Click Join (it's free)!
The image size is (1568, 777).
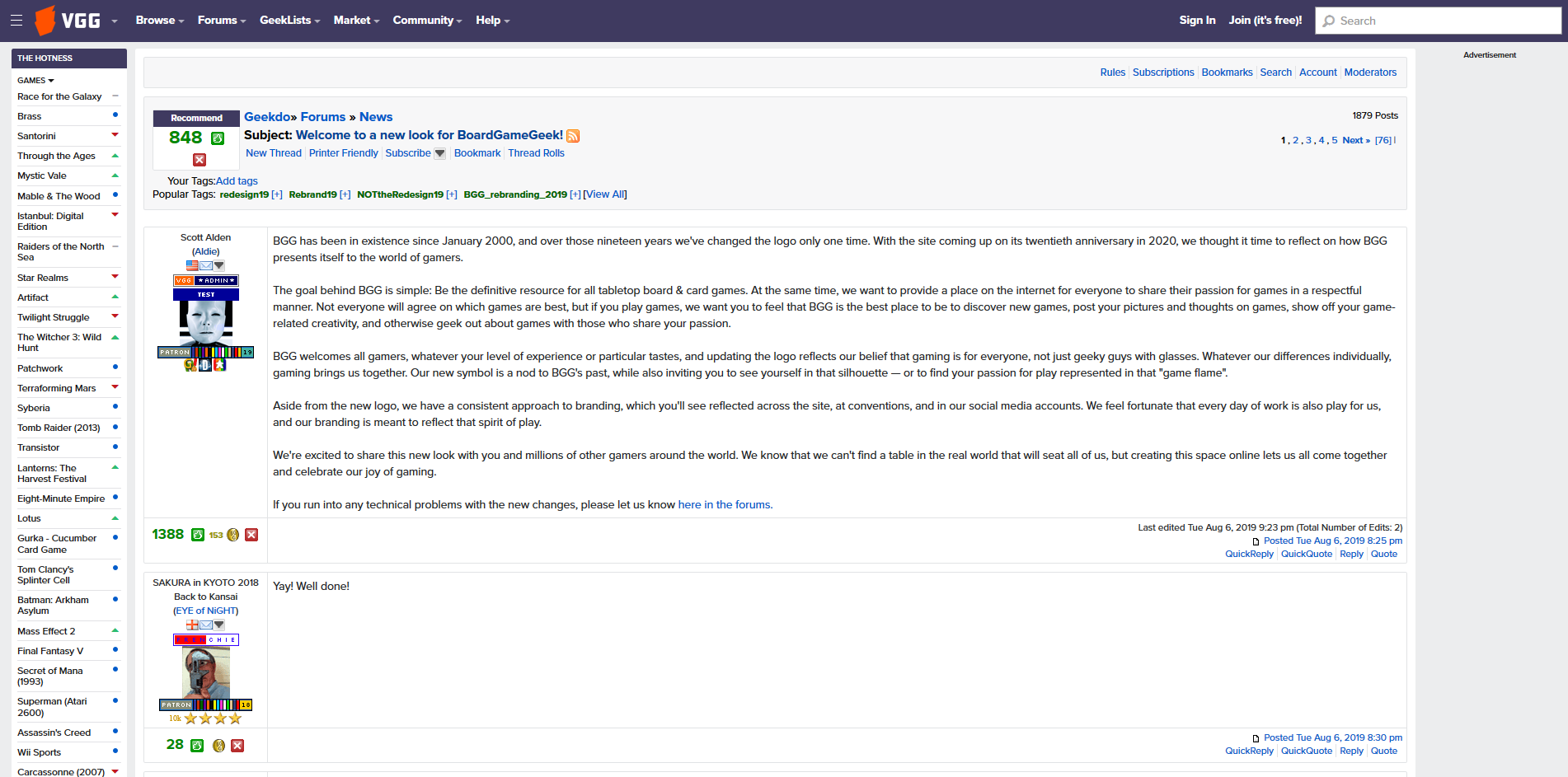click(x=1265, y=21)
